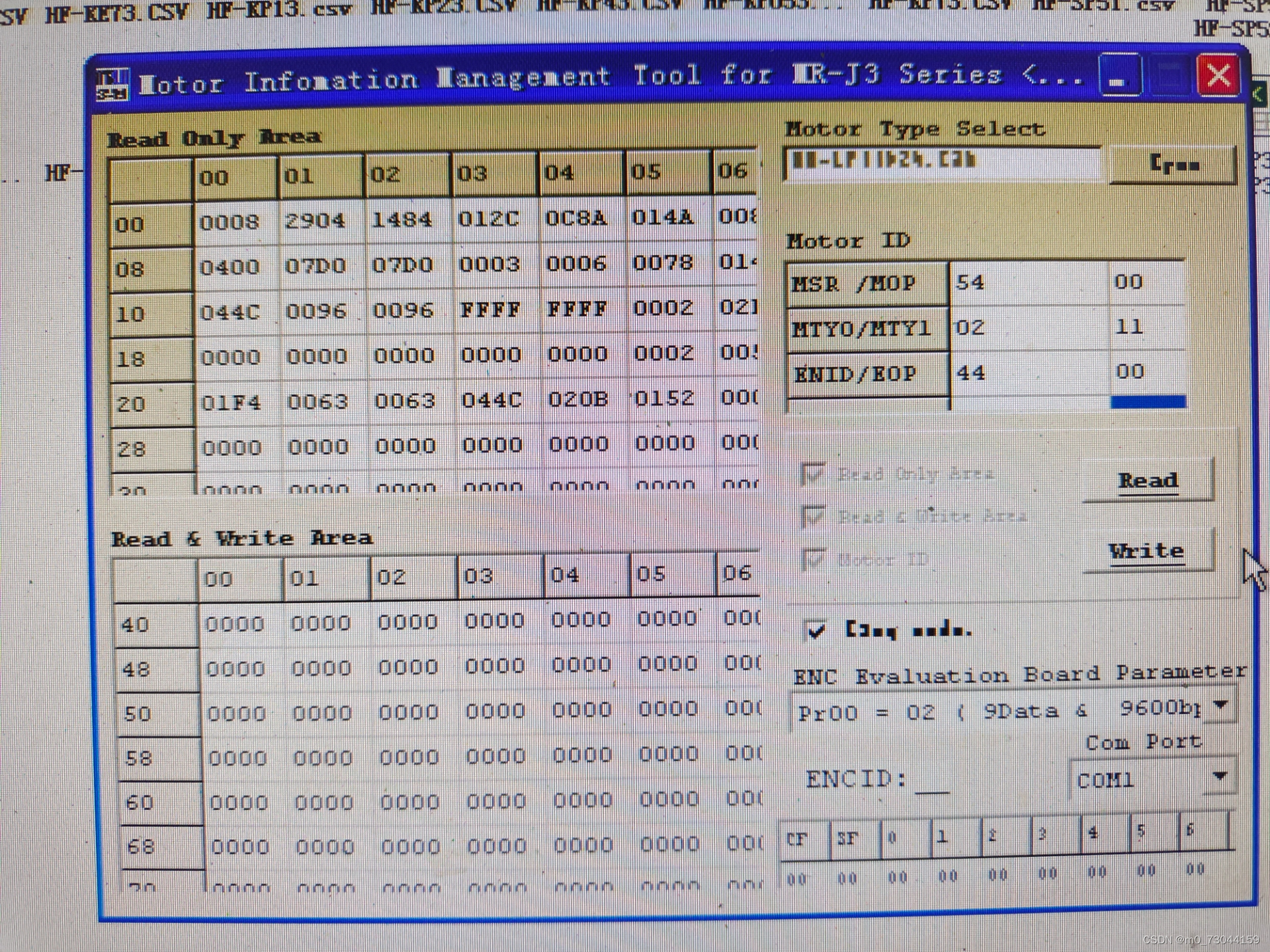1270x952 pixels.
Task: Select row 40 column 00 cell in Read & Write
Action: coord(241,624)
